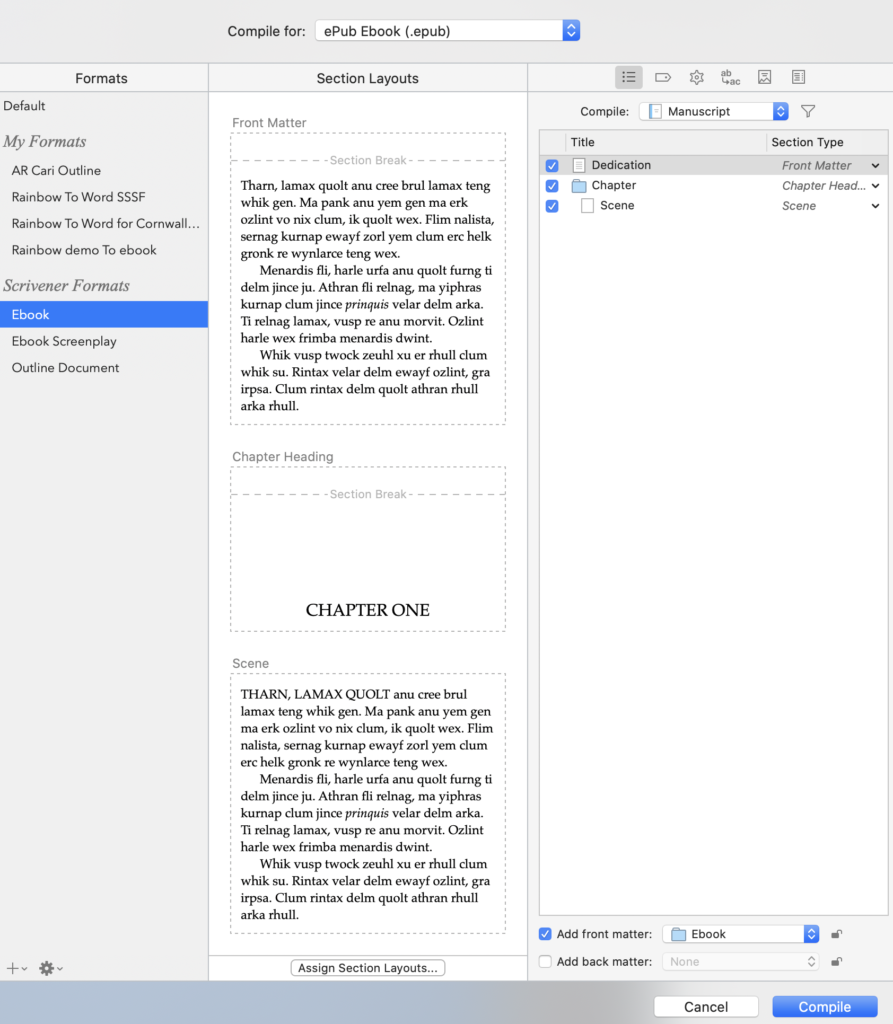Select the Chapter Heading layout preview

pos(367,548)
